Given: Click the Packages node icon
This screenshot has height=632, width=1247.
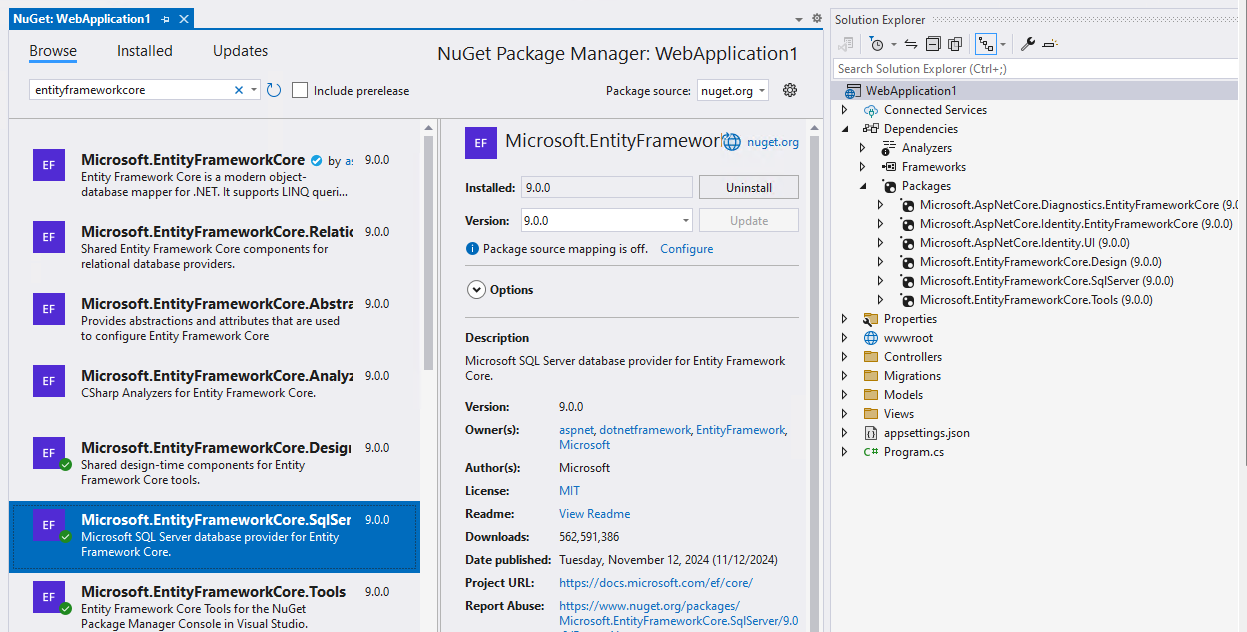Looking at the screenshot, I should 888,186.
